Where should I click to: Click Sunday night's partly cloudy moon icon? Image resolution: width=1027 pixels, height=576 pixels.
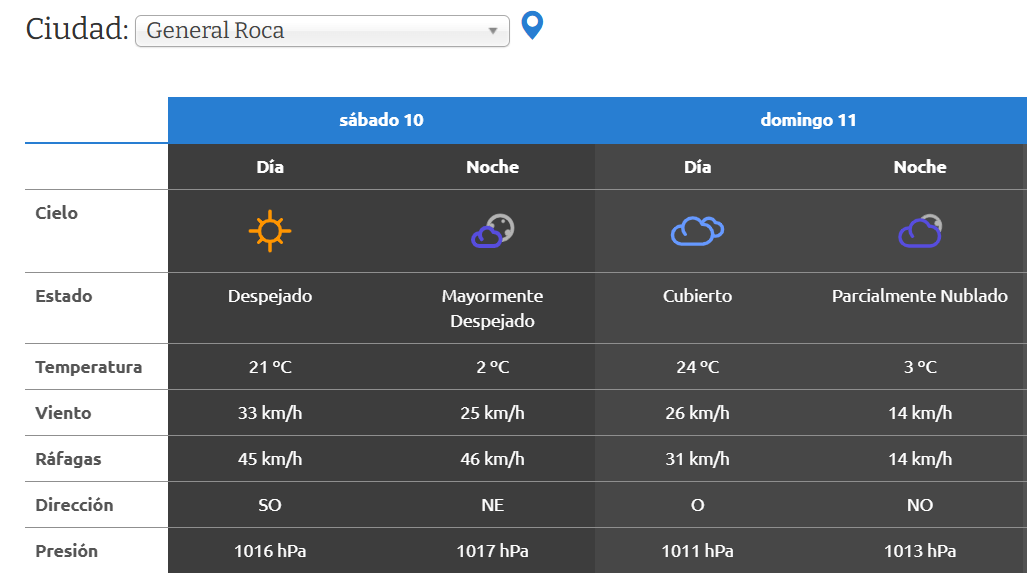point(920,231)
